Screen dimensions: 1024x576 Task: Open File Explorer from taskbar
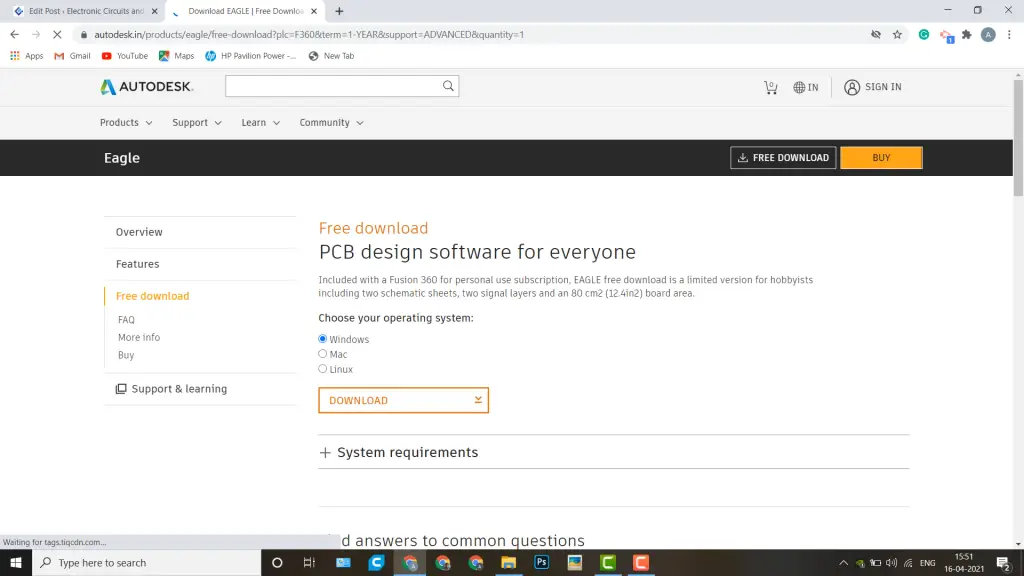pyautogui.click(x=509, y=562)
